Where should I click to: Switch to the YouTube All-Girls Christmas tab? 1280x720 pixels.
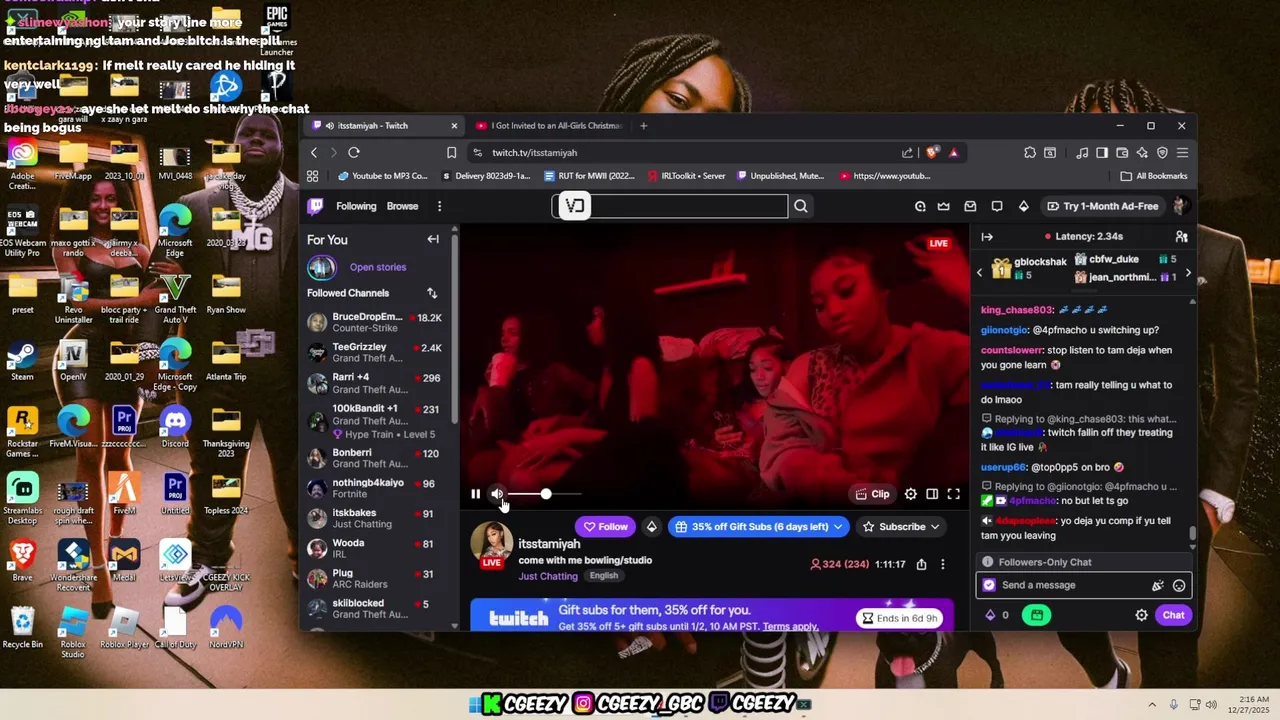548,126
